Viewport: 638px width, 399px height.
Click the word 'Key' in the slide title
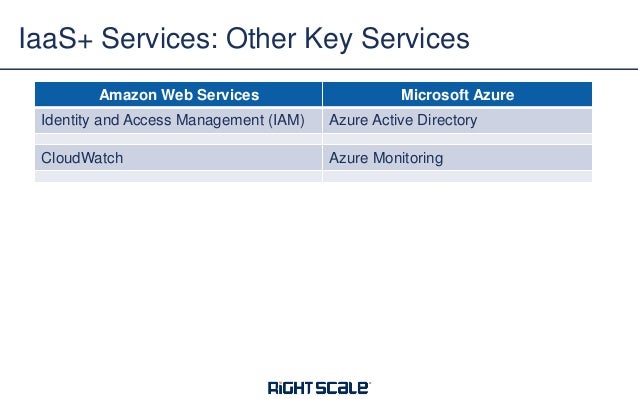(329, 39)
